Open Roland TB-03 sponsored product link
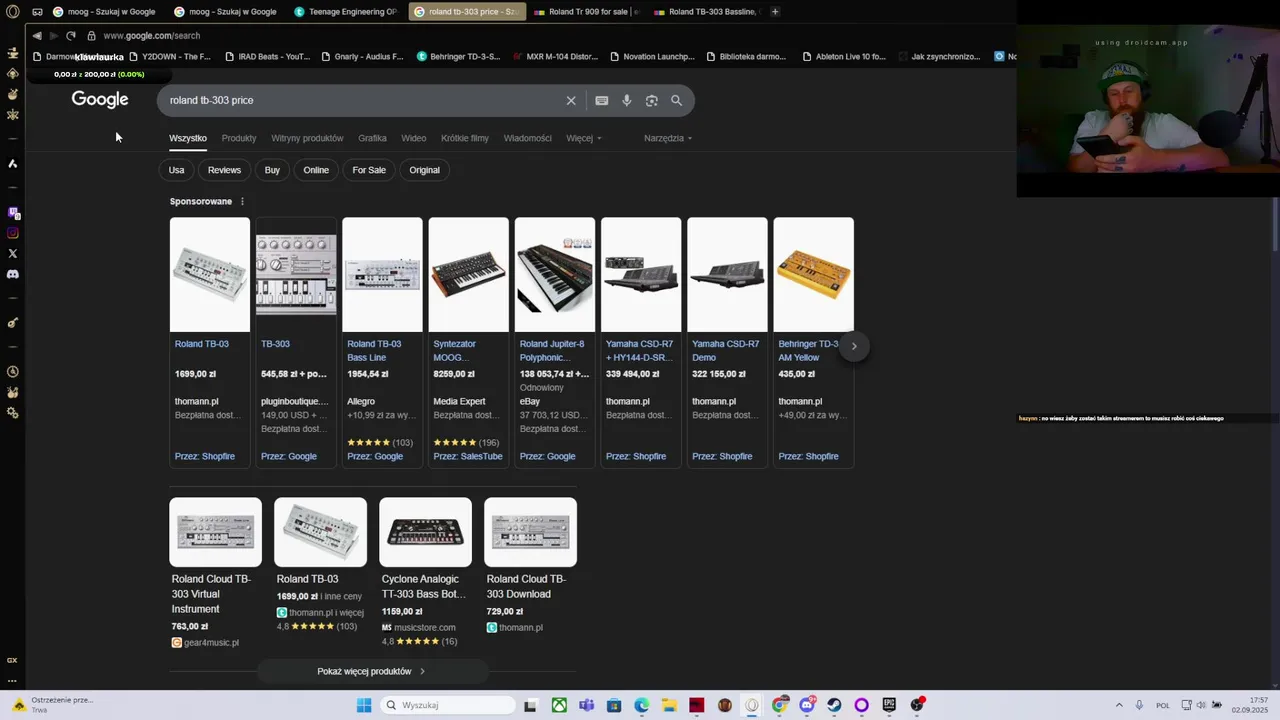1280x720 pixels. (x=202, y=344)
